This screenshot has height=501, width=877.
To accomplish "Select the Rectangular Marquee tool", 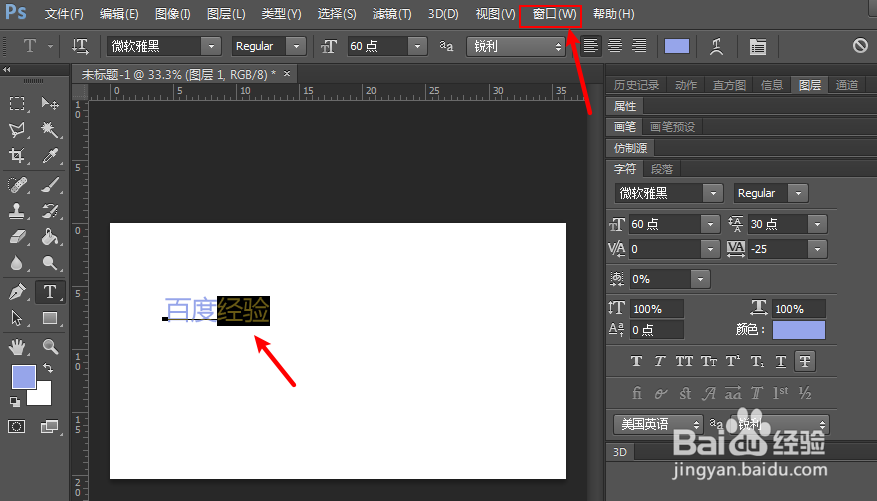I will coord(17,103).
